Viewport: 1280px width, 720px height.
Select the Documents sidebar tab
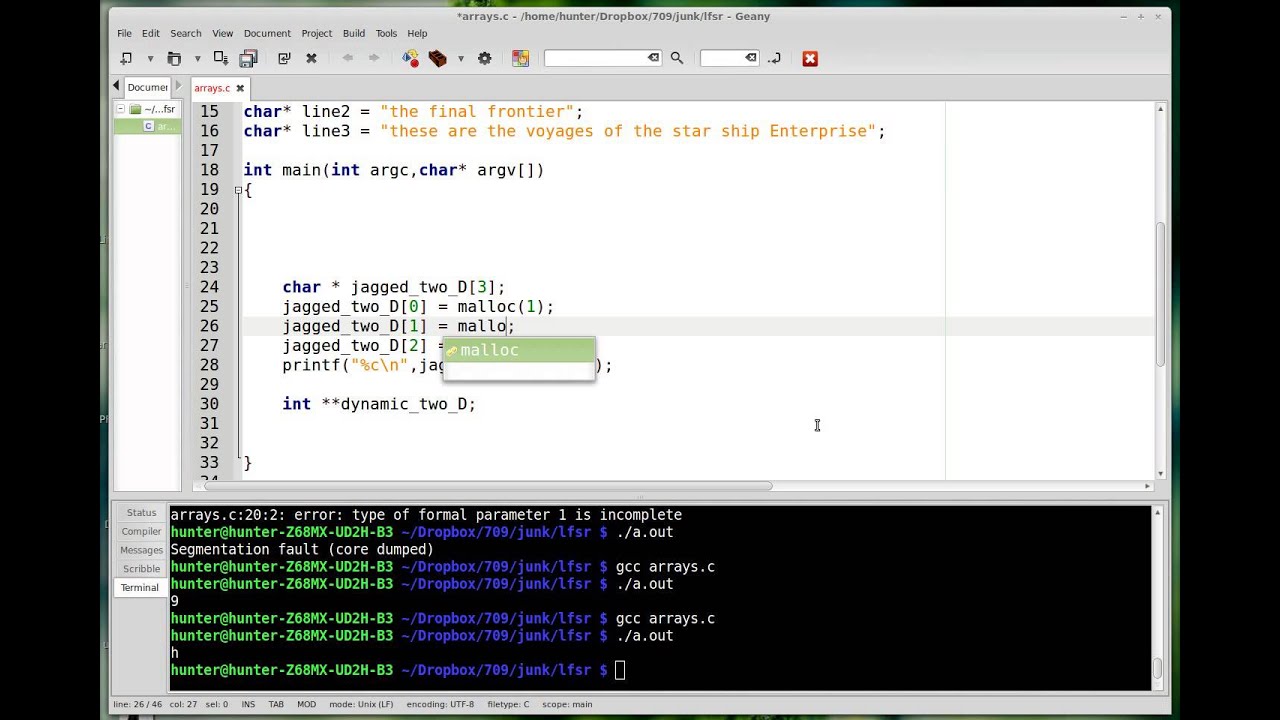(x=147, y=87)
